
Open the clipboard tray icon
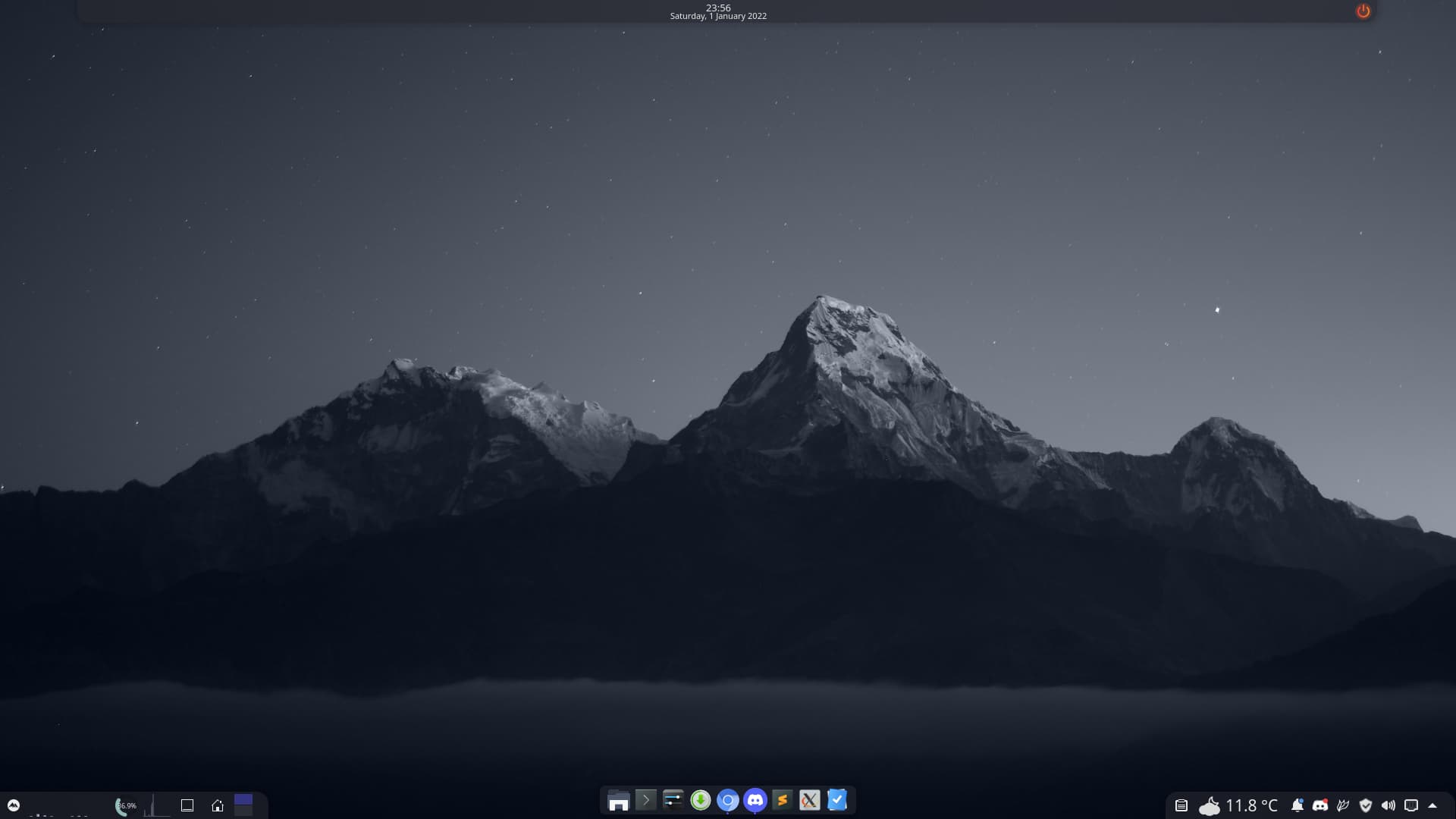pos(1181,805)
